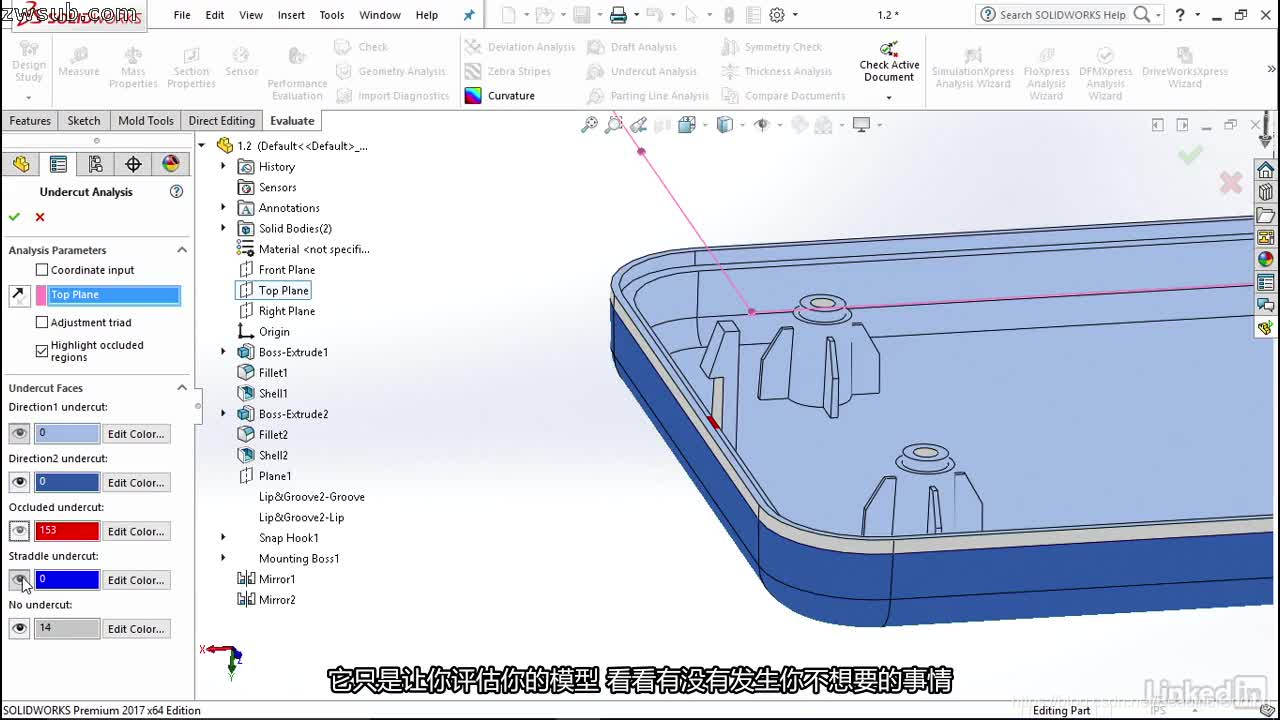The width and height of the screenshot is (1280, 720).
Task: Edit Color for Direction2 undercut
Action: [136, 483]
